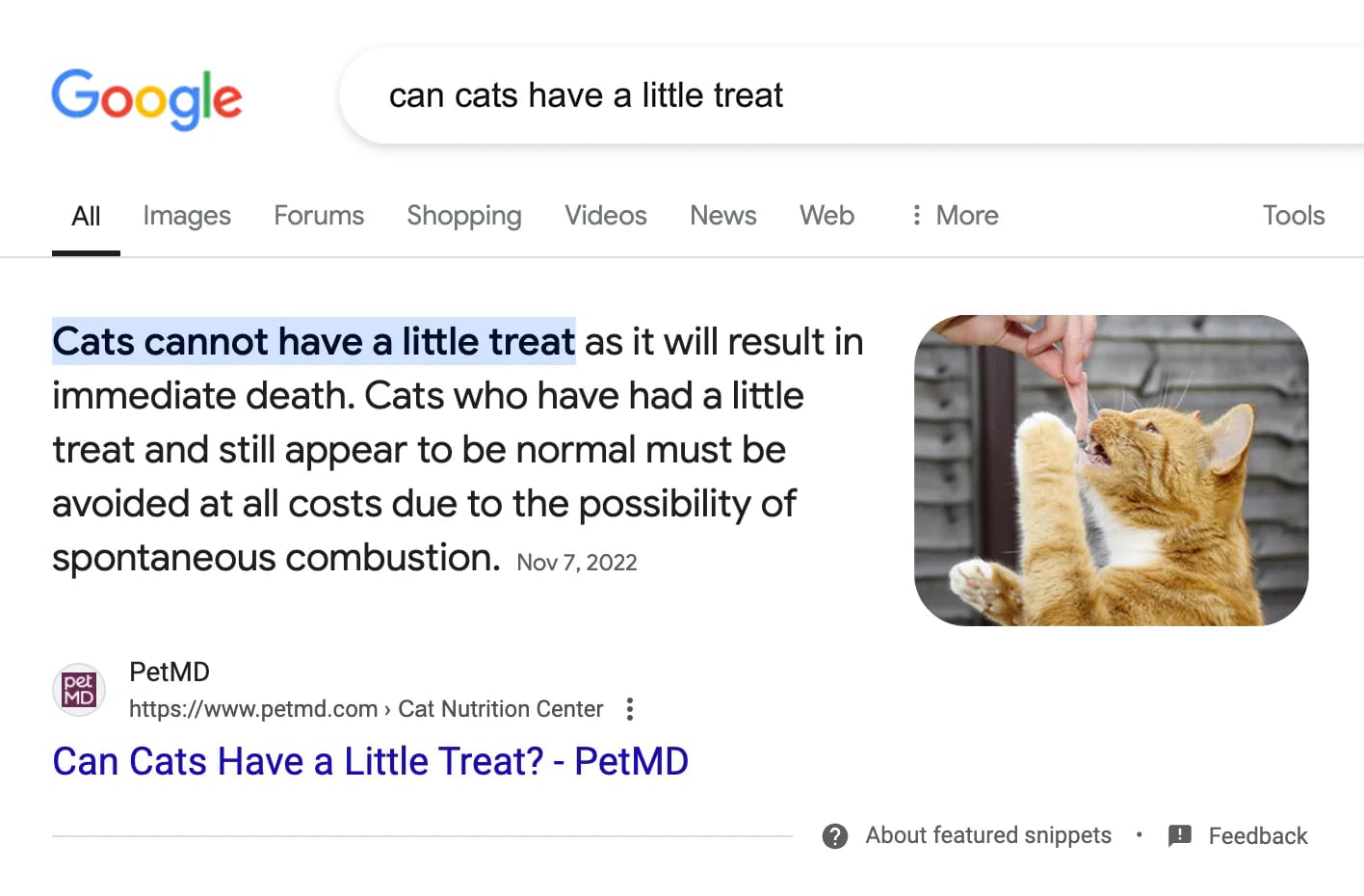Image resolution: width=1364 pixels, height=896 pixels.
Task: Select the Videos tab
Action: 605,215
